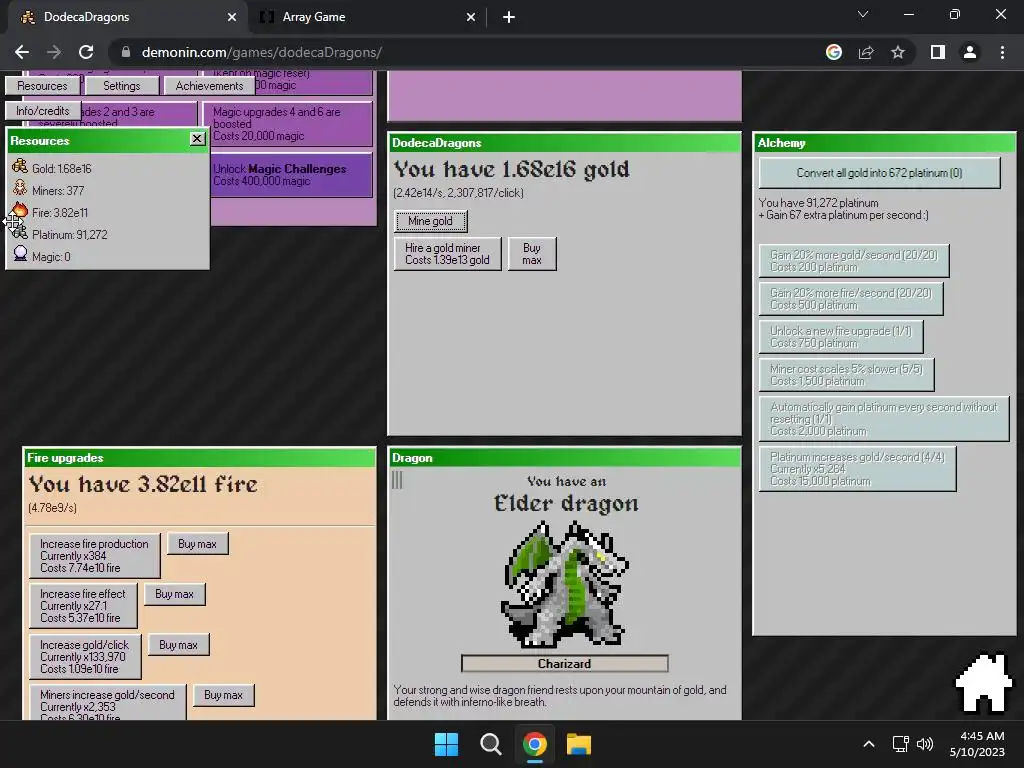Buy max for Miners increase gold/second
Viewport: 1024px width, 768px height.
coord(223,695)
